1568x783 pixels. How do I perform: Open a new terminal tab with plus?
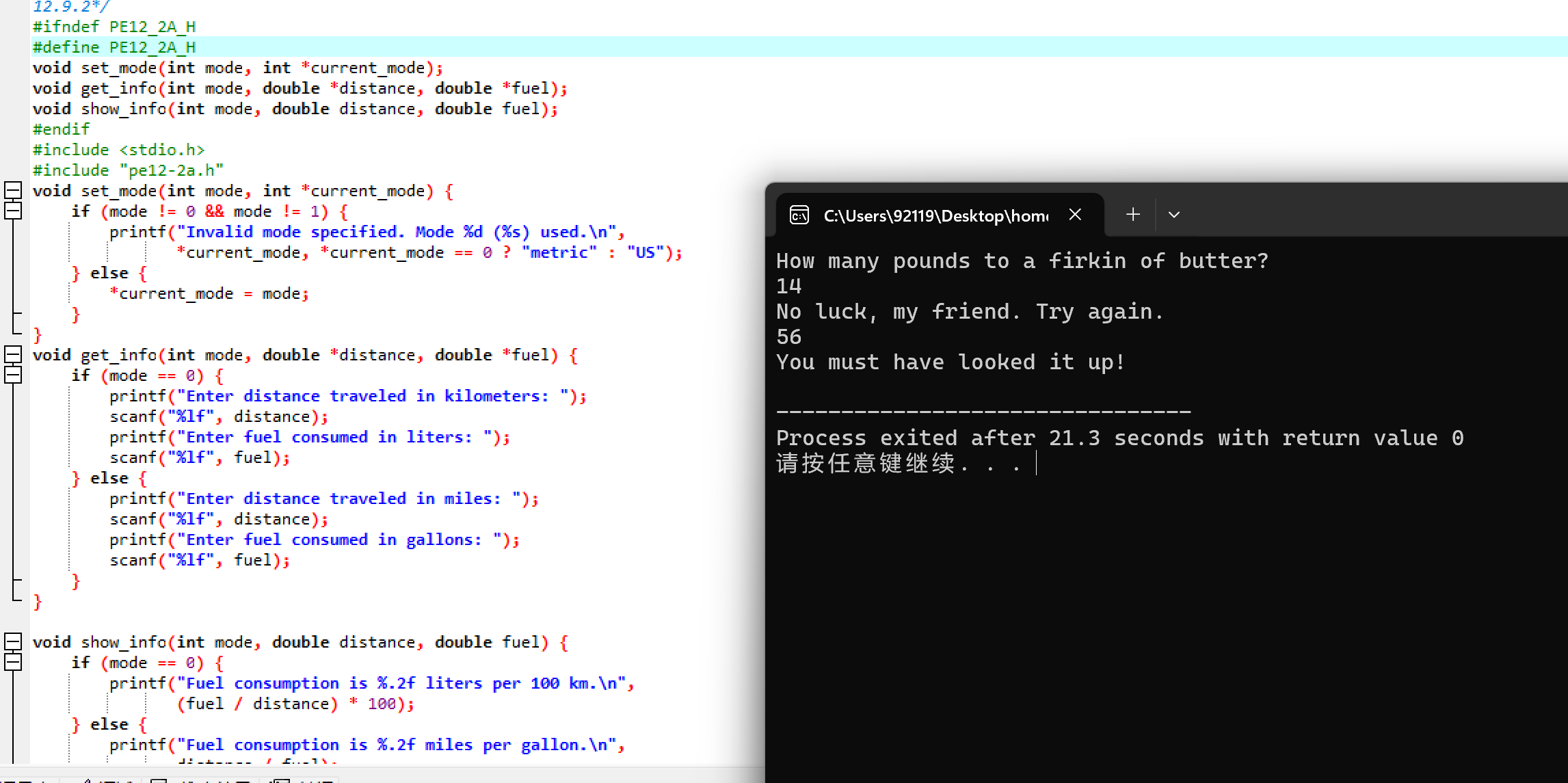pyautogui.click(x=1133, y=215)
